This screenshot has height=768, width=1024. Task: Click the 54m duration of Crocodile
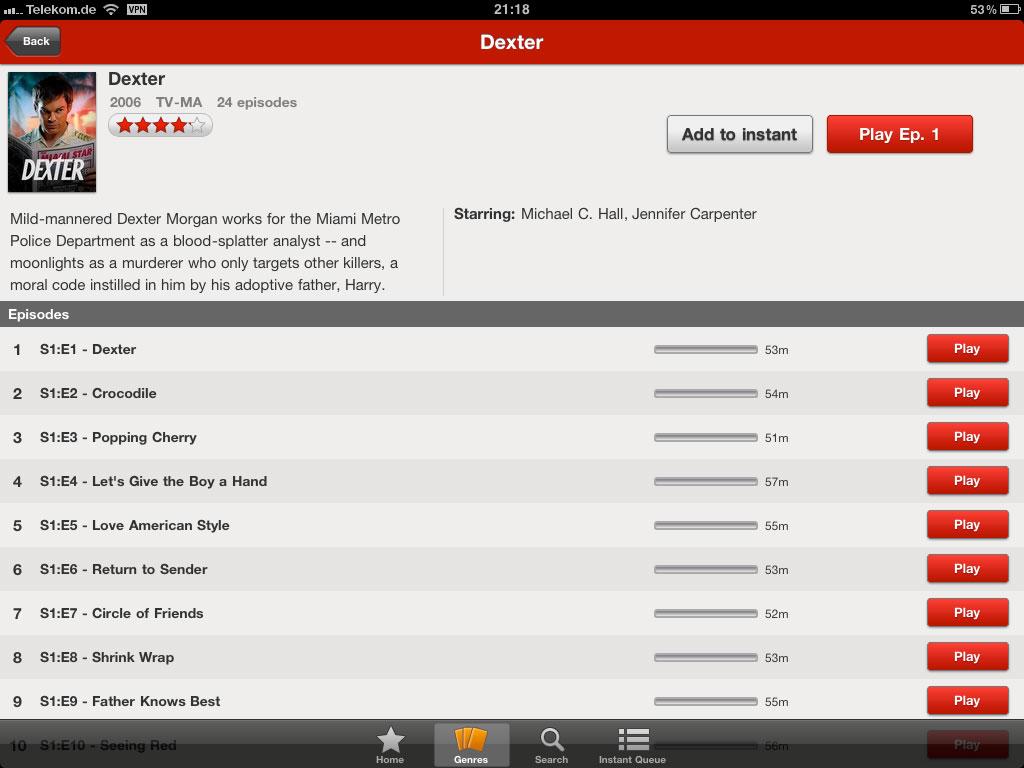pyautogui.click(x=776, y=394)
